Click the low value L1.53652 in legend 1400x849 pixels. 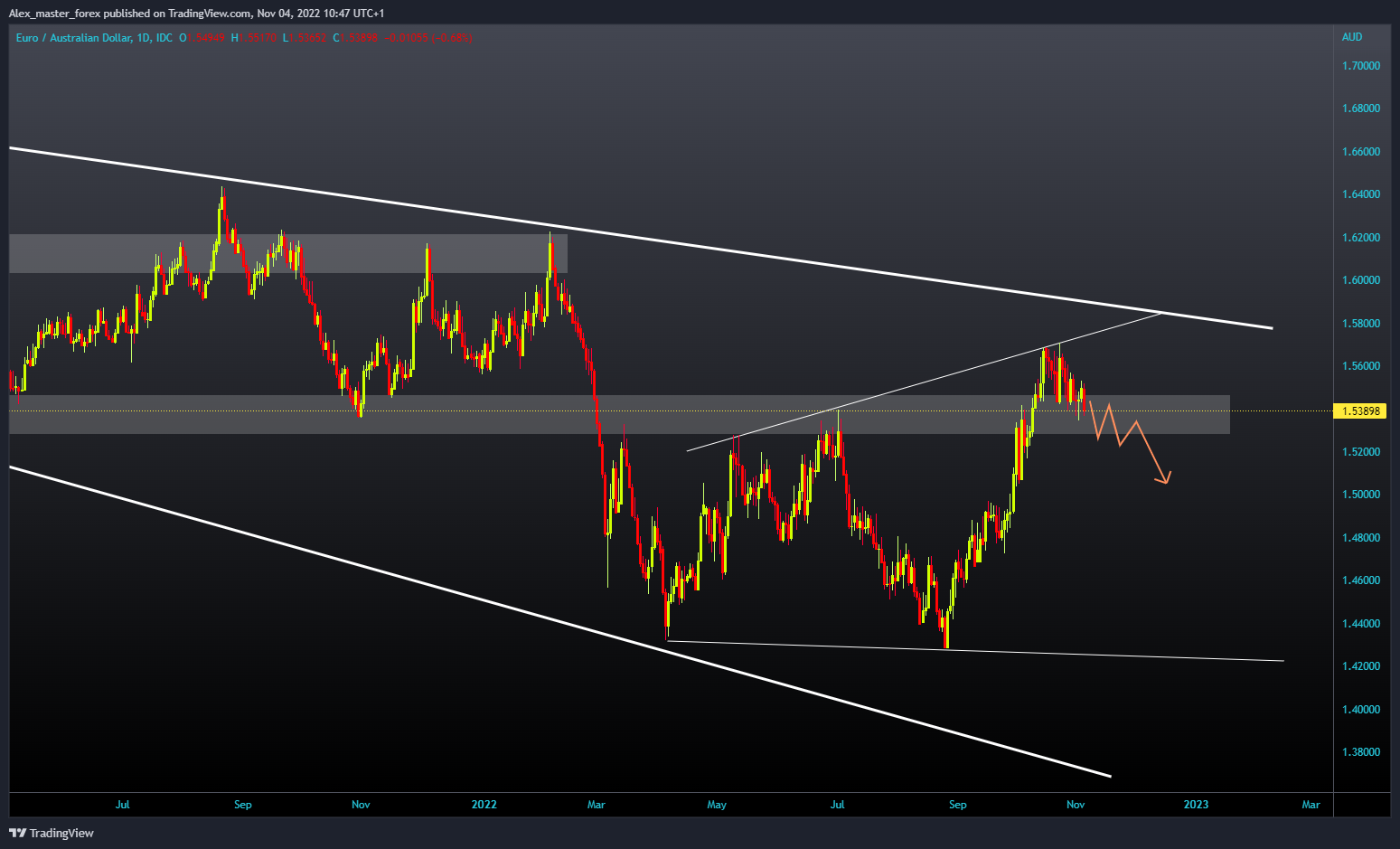click(x=304, y=38)
